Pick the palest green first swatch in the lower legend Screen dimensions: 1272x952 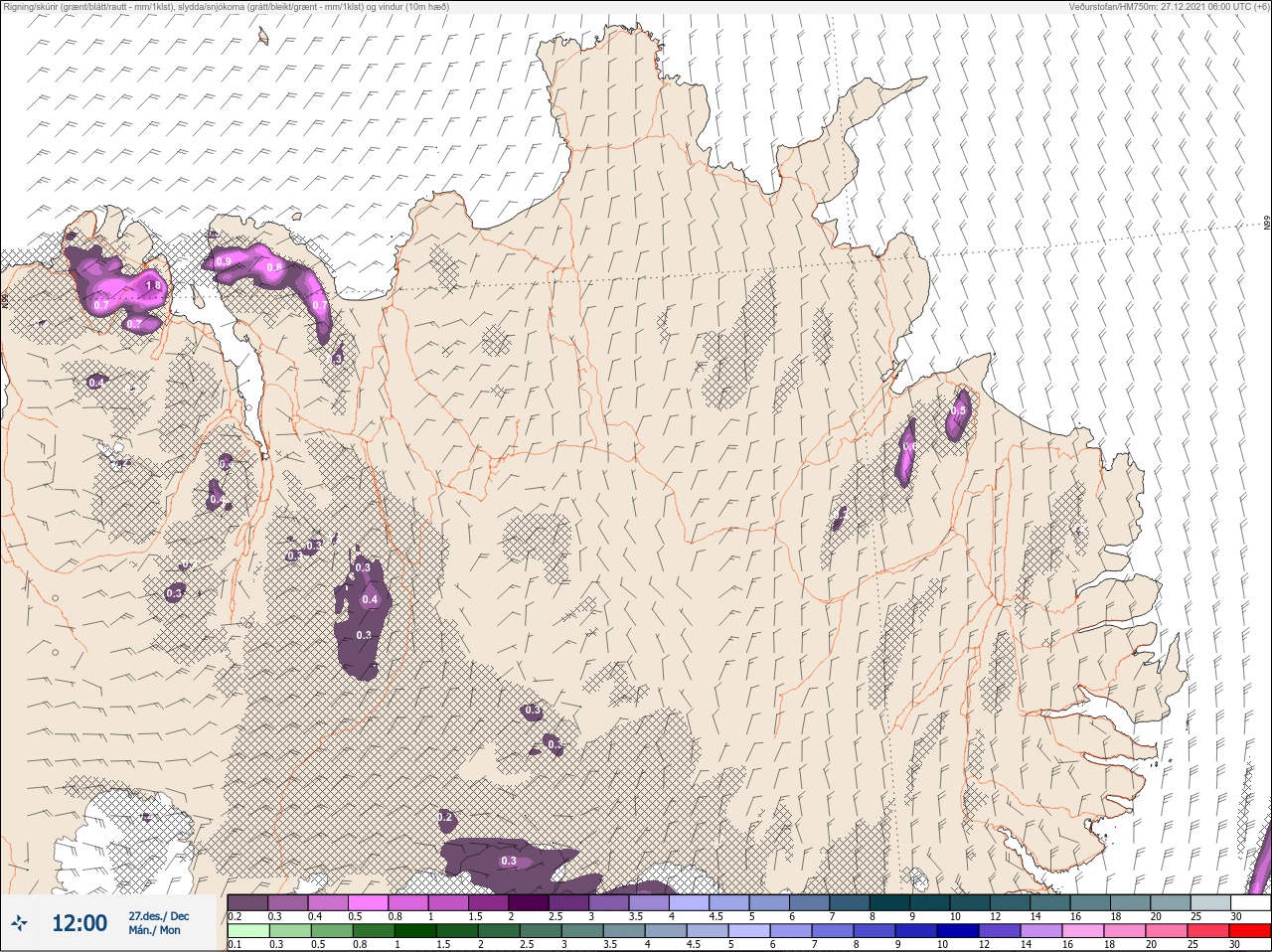coord(247,931)
